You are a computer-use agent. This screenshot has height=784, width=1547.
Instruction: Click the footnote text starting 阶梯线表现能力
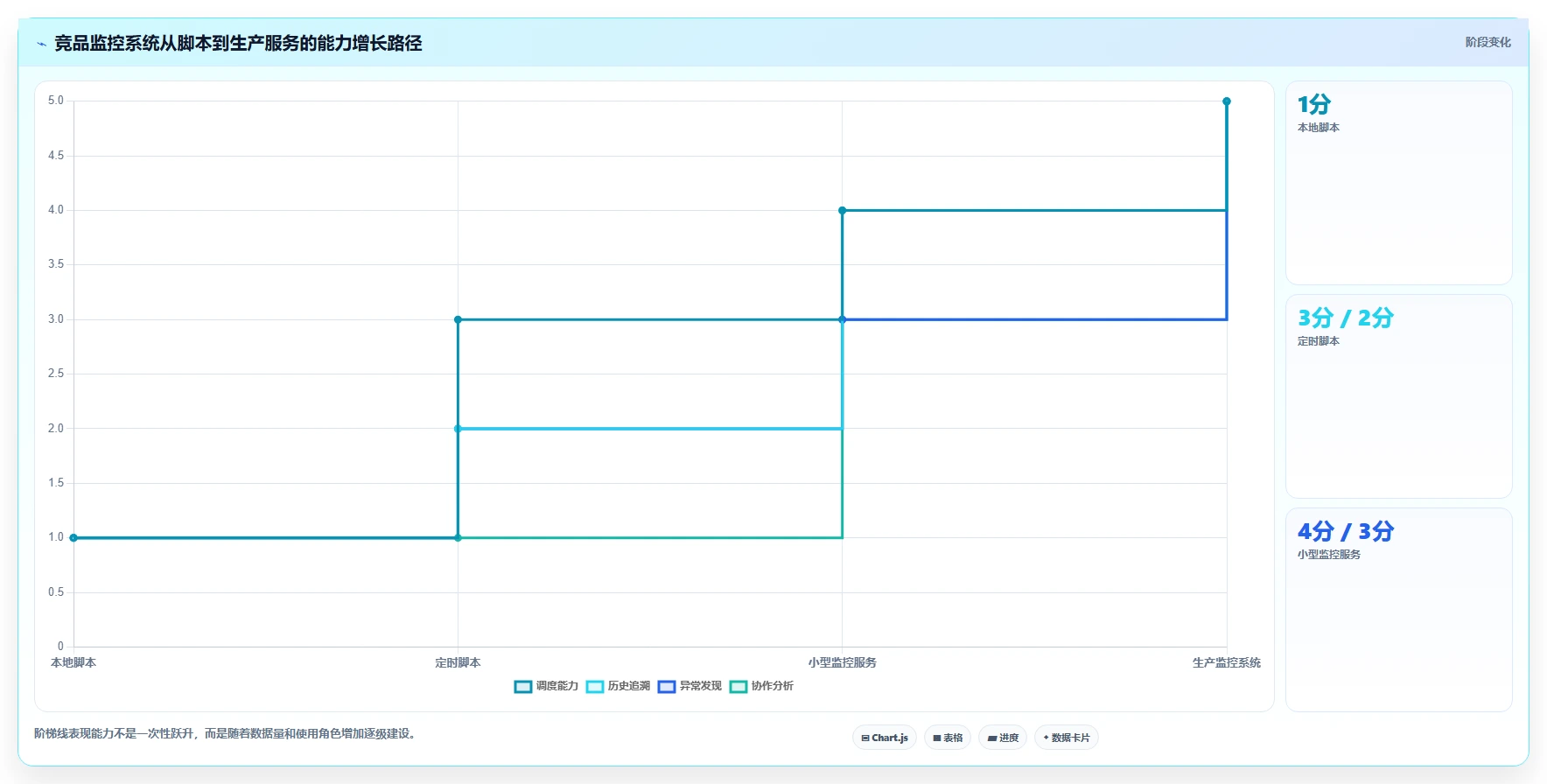tap(227, 733)
